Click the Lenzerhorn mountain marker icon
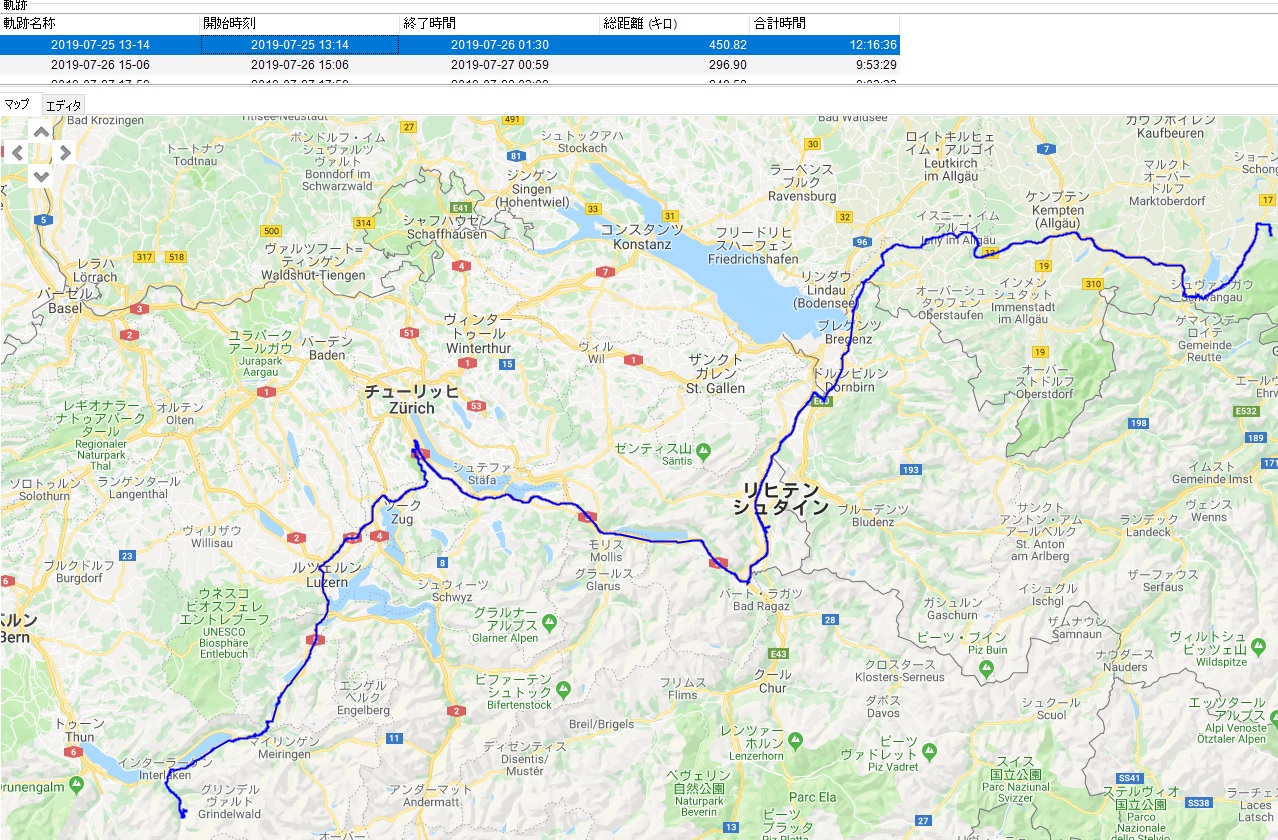1278x840 pixels. point(795,741)
